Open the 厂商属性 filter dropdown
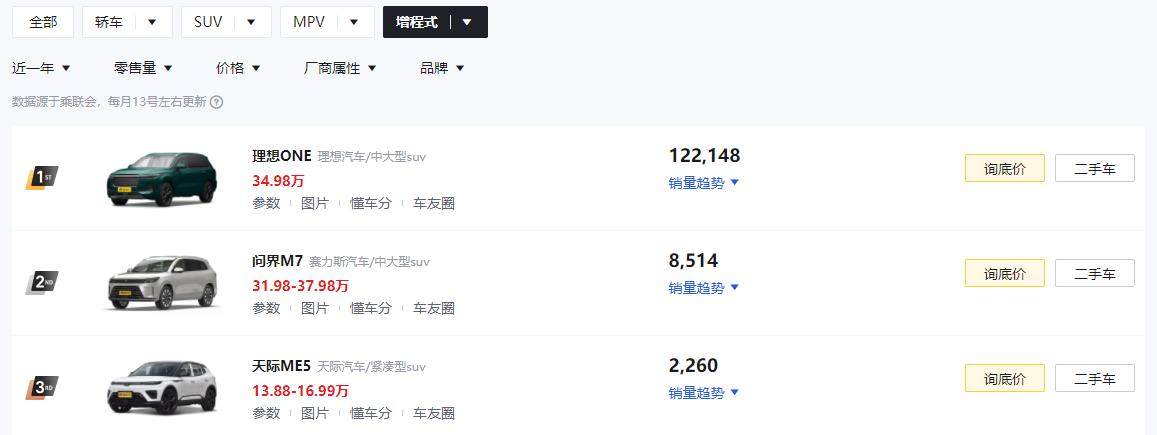 tap(340, 68)
